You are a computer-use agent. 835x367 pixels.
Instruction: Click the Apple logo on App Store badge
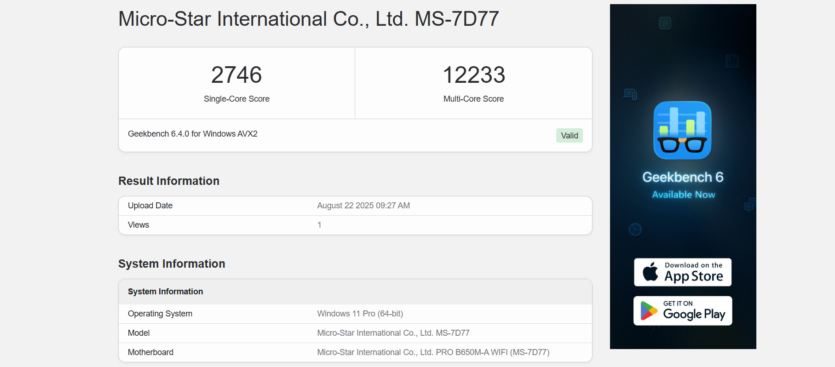tap(650, 272)
